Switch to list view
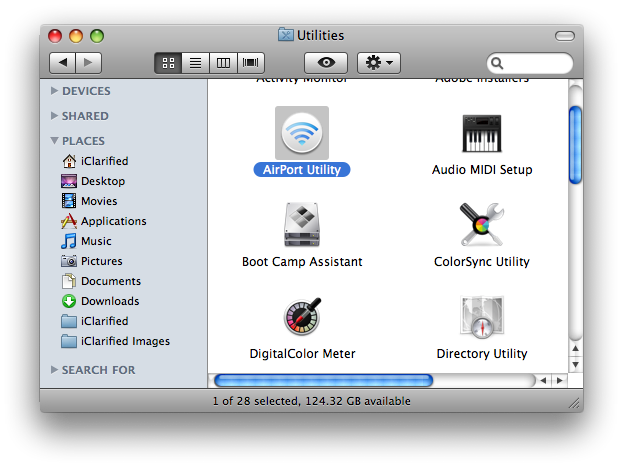The width and height of the screenshot is (623, 467). click(195, 63)
